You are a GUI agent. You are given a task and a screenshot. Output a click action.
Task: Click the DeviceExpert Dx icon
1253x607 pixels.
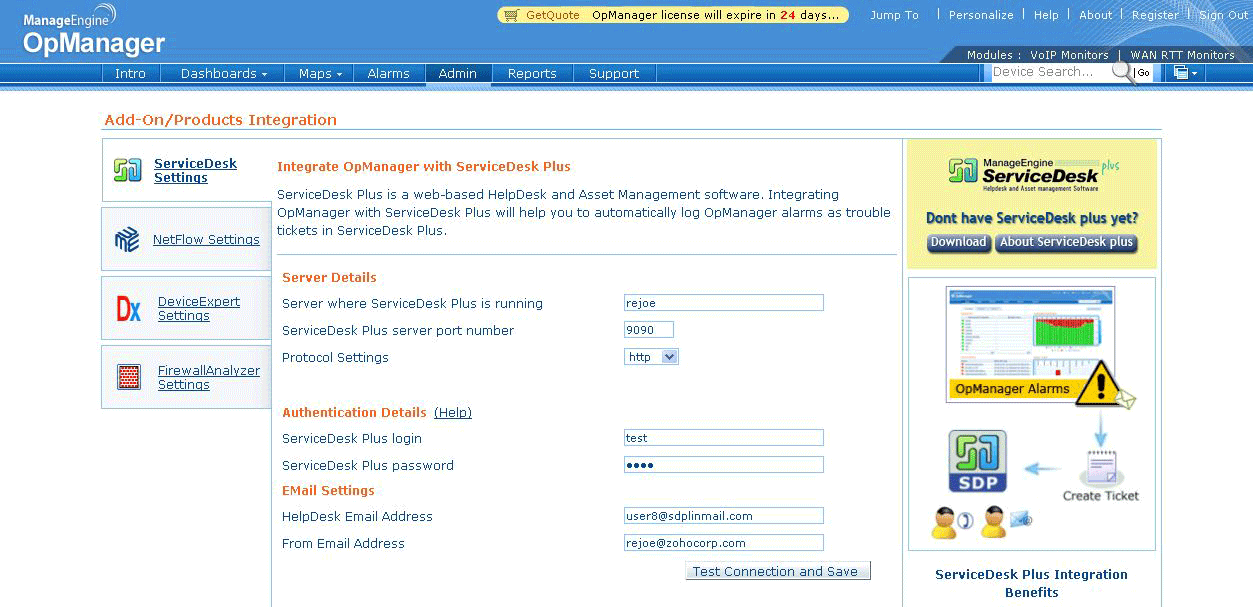(129, 309)
